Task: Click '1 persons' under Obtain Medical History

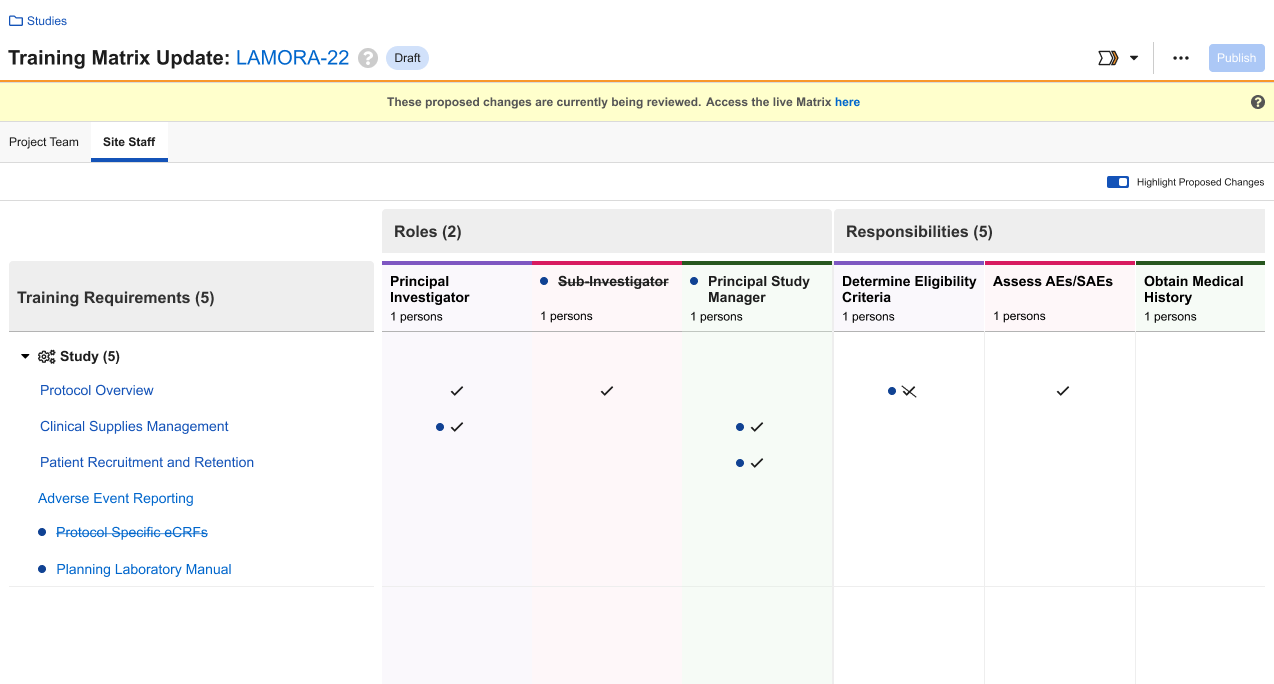Action: click(1170, 317)
